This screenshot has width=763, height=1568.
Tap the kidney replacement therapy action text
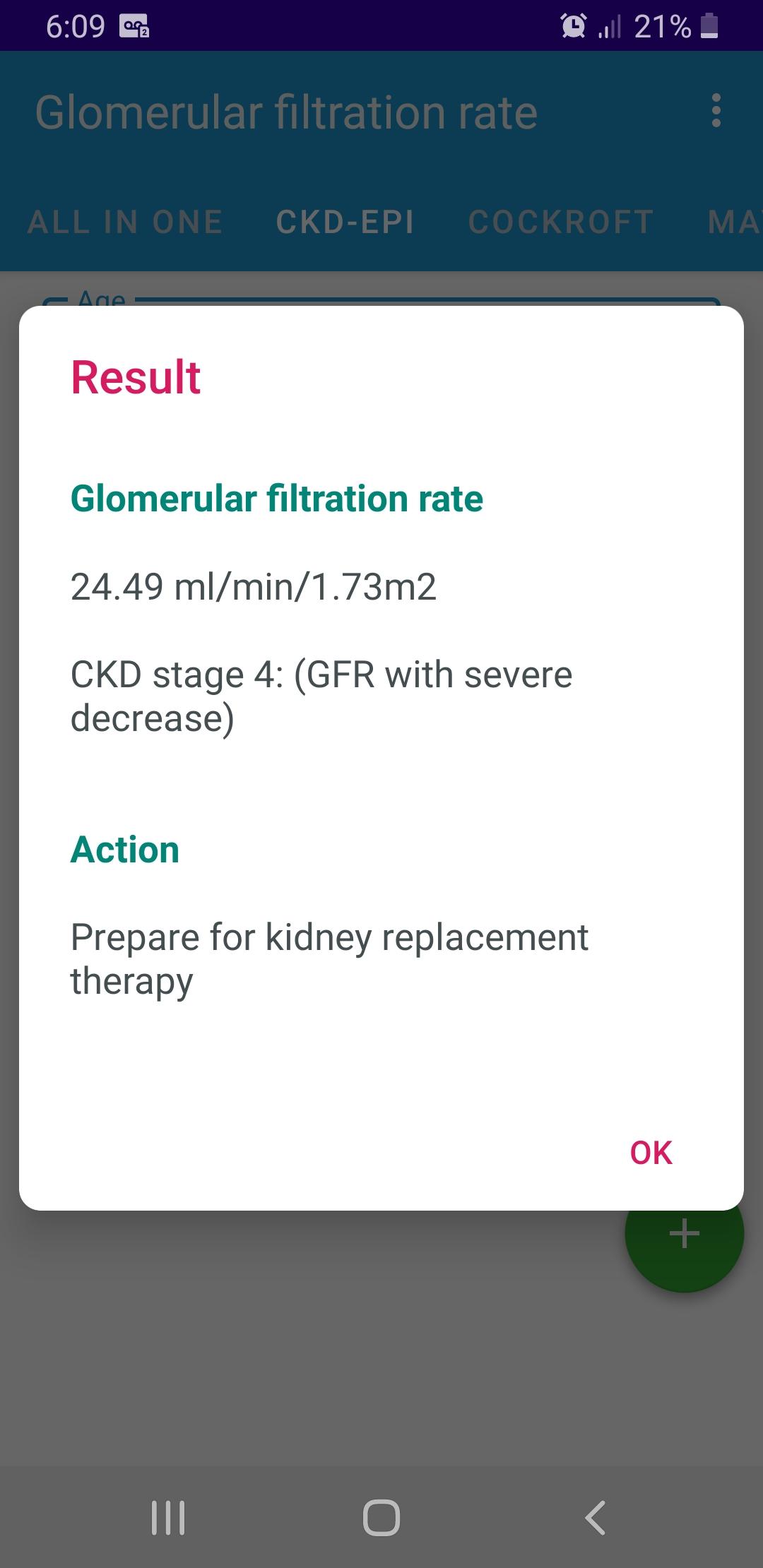(329, 958)
